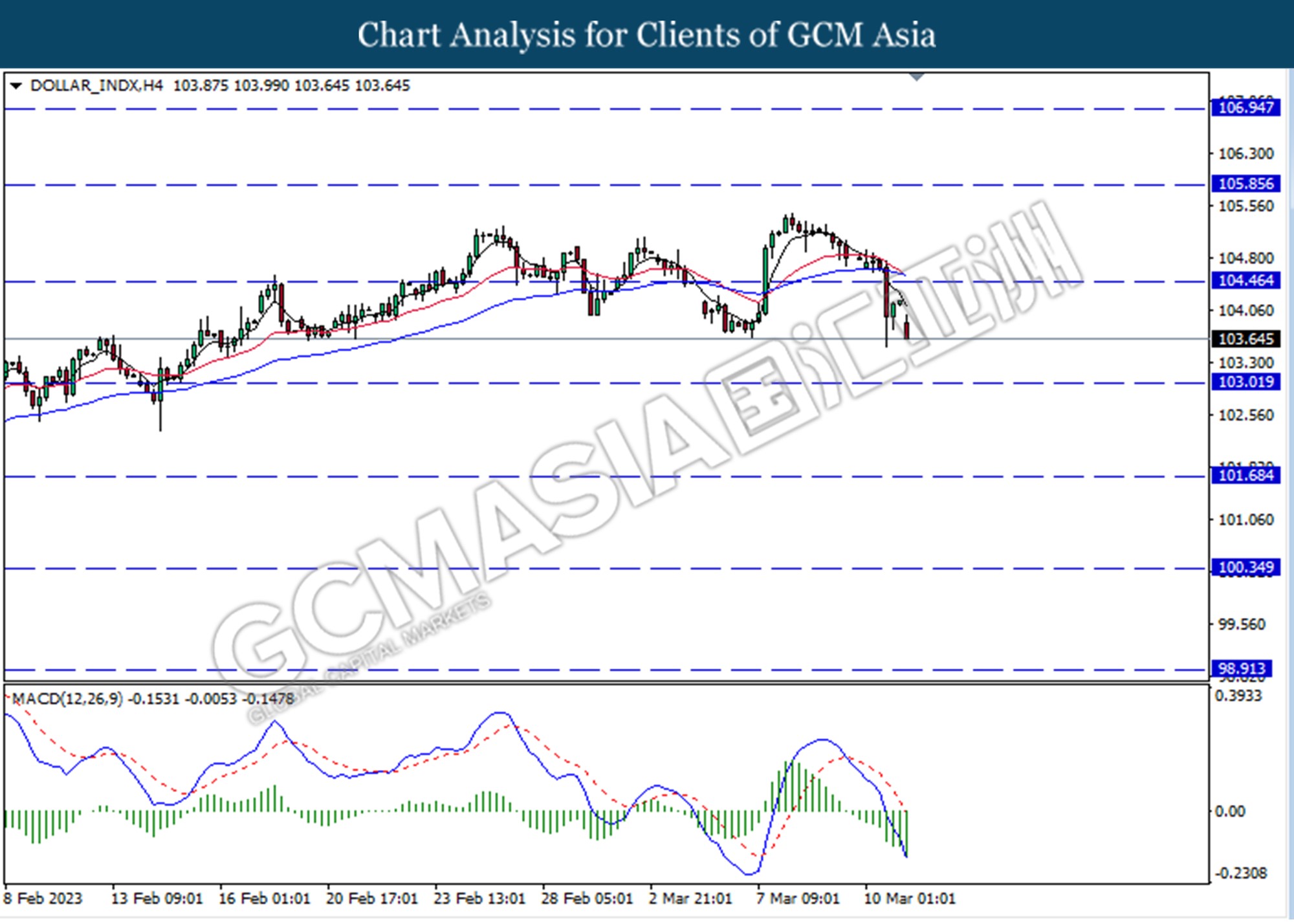Click the 101.060 price scale value
1294x924 pixels.
[x=1246, y=520]
